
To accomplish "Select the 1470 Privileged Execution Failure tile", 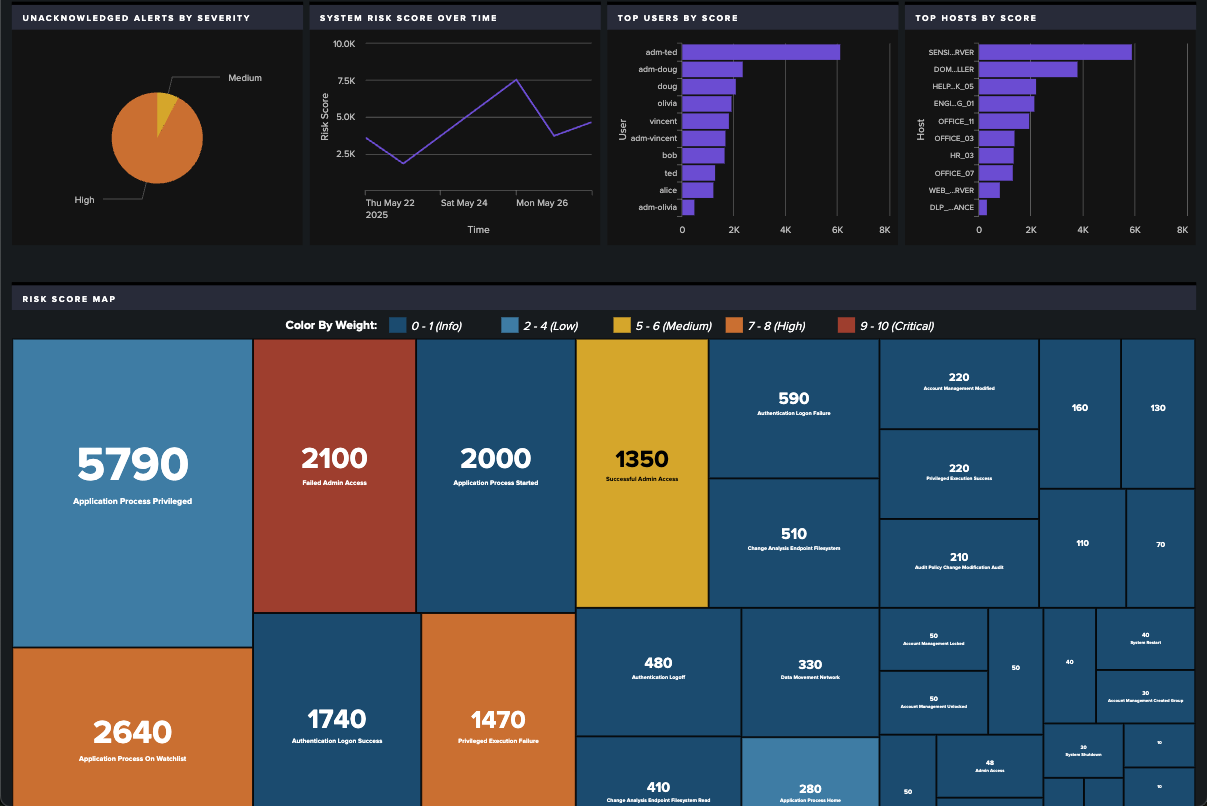I will (x=498, y=710).
